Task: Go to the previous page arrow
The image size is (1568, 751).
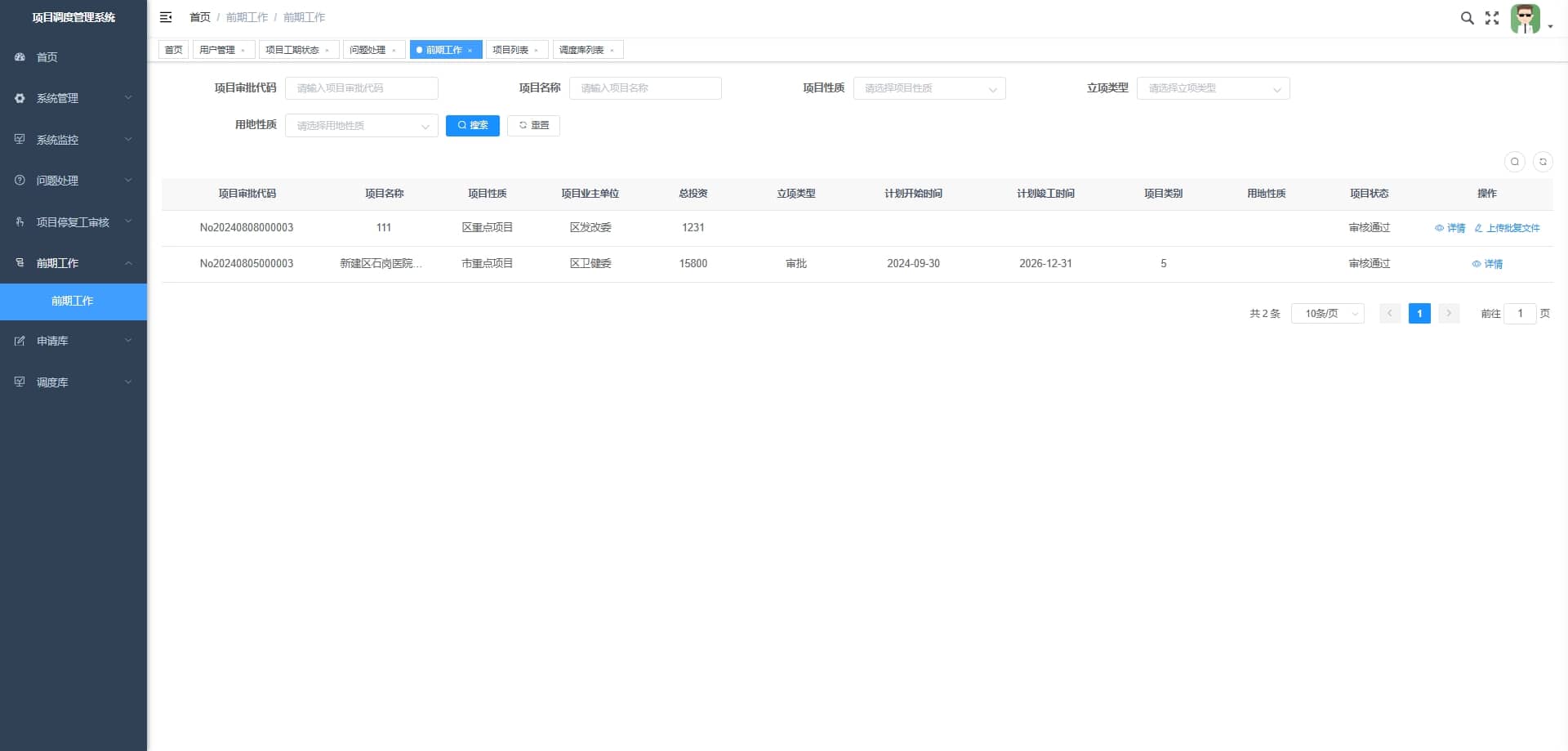Action: click(1390, 314)
